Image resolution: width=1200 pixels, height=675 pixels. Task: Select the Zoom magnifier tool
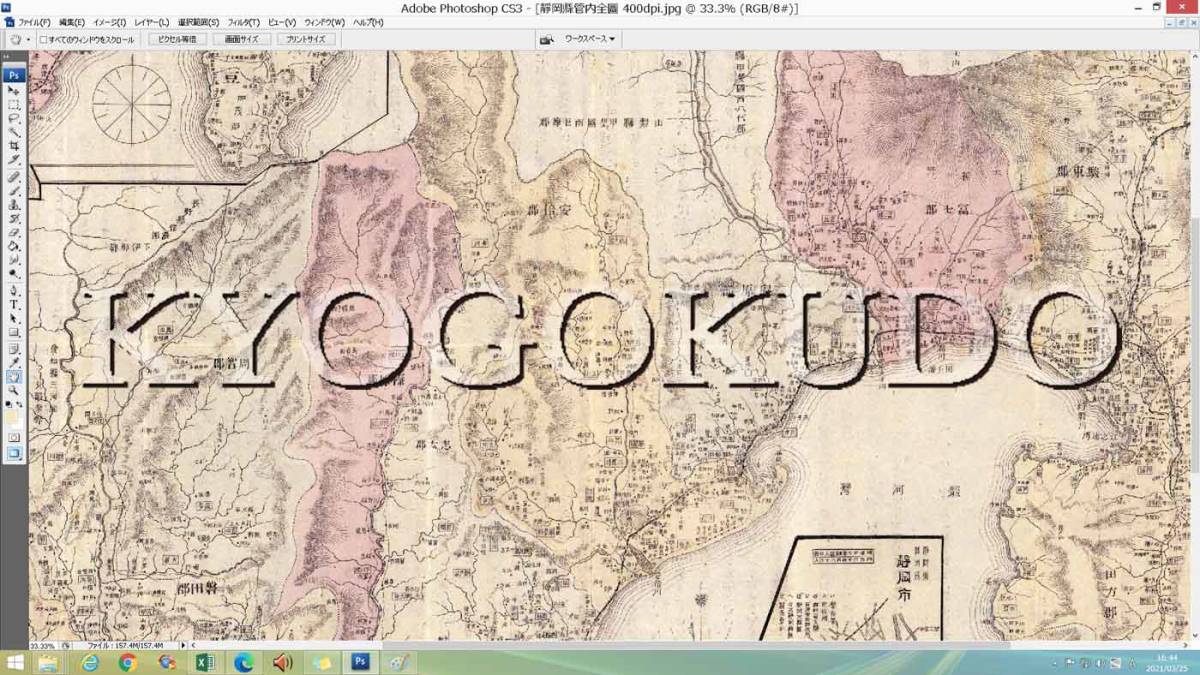coord(14,391)
